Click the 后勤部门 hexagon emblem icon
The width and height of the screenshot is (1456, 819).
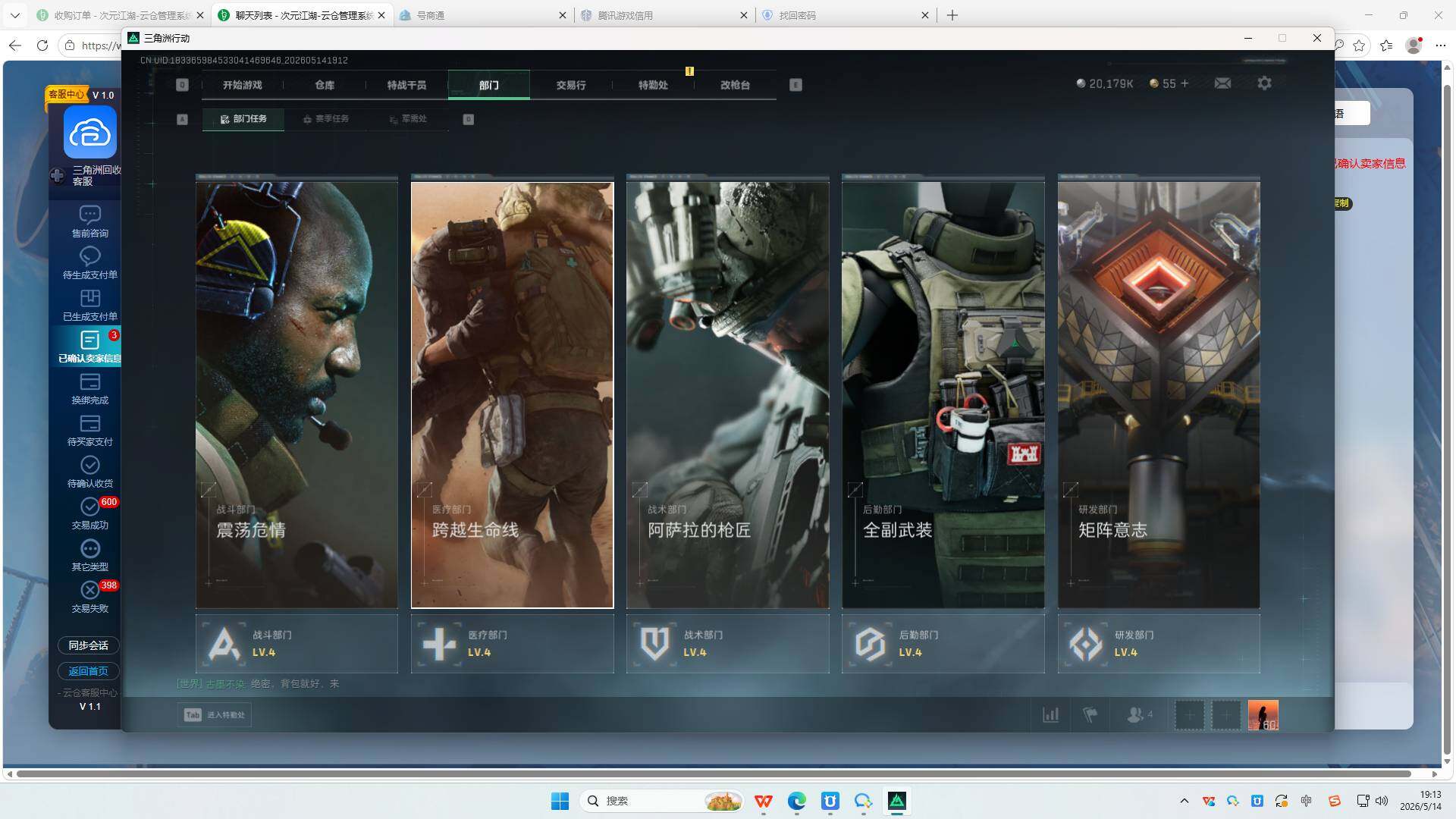click(870, 644)
